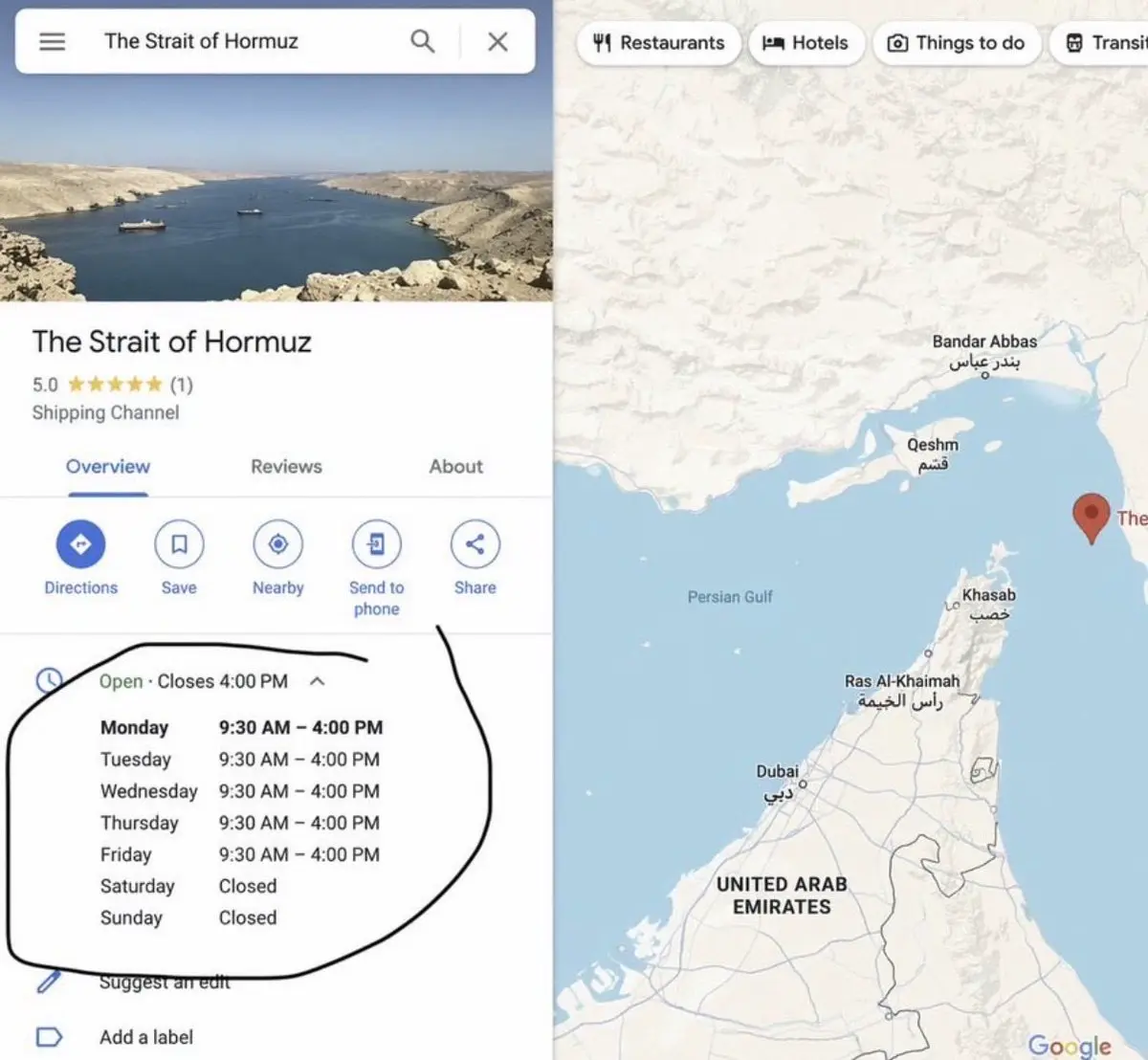Select the Wednesday hours row
This screenshot has width=1148, height=1060.
pyautogui.click(x=240, y=791)
